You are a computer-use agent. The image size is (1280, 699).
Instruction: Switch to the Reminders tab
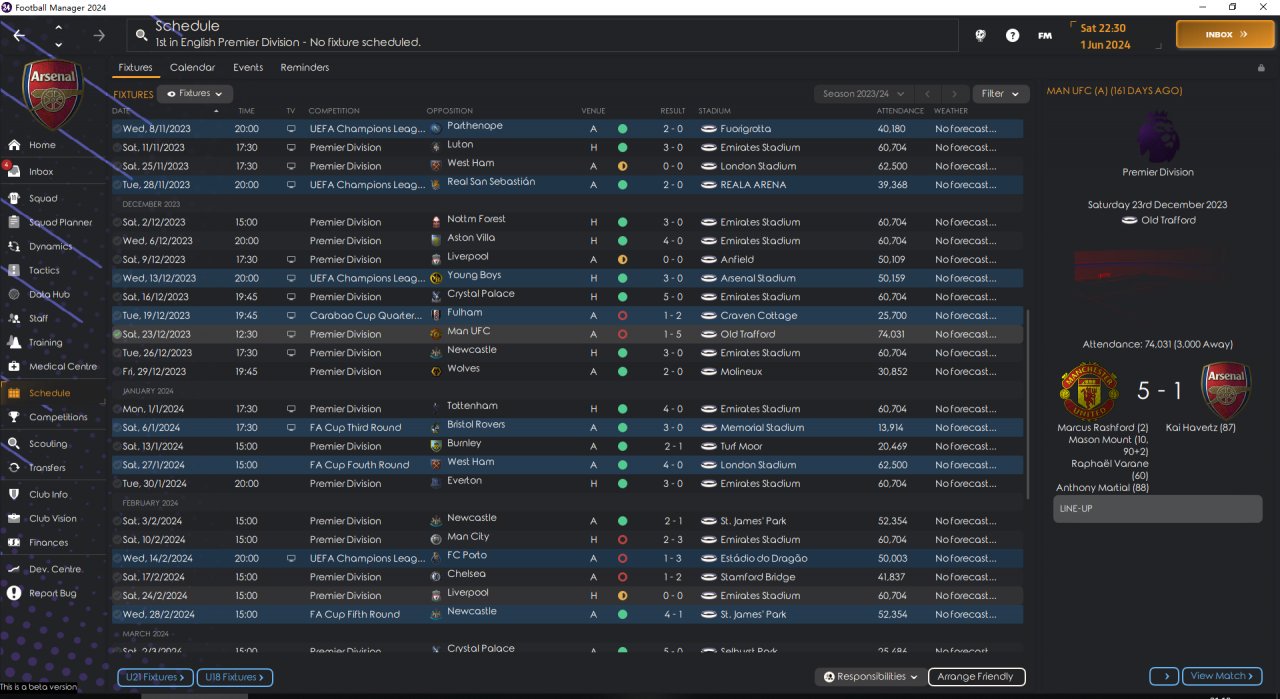305,68
